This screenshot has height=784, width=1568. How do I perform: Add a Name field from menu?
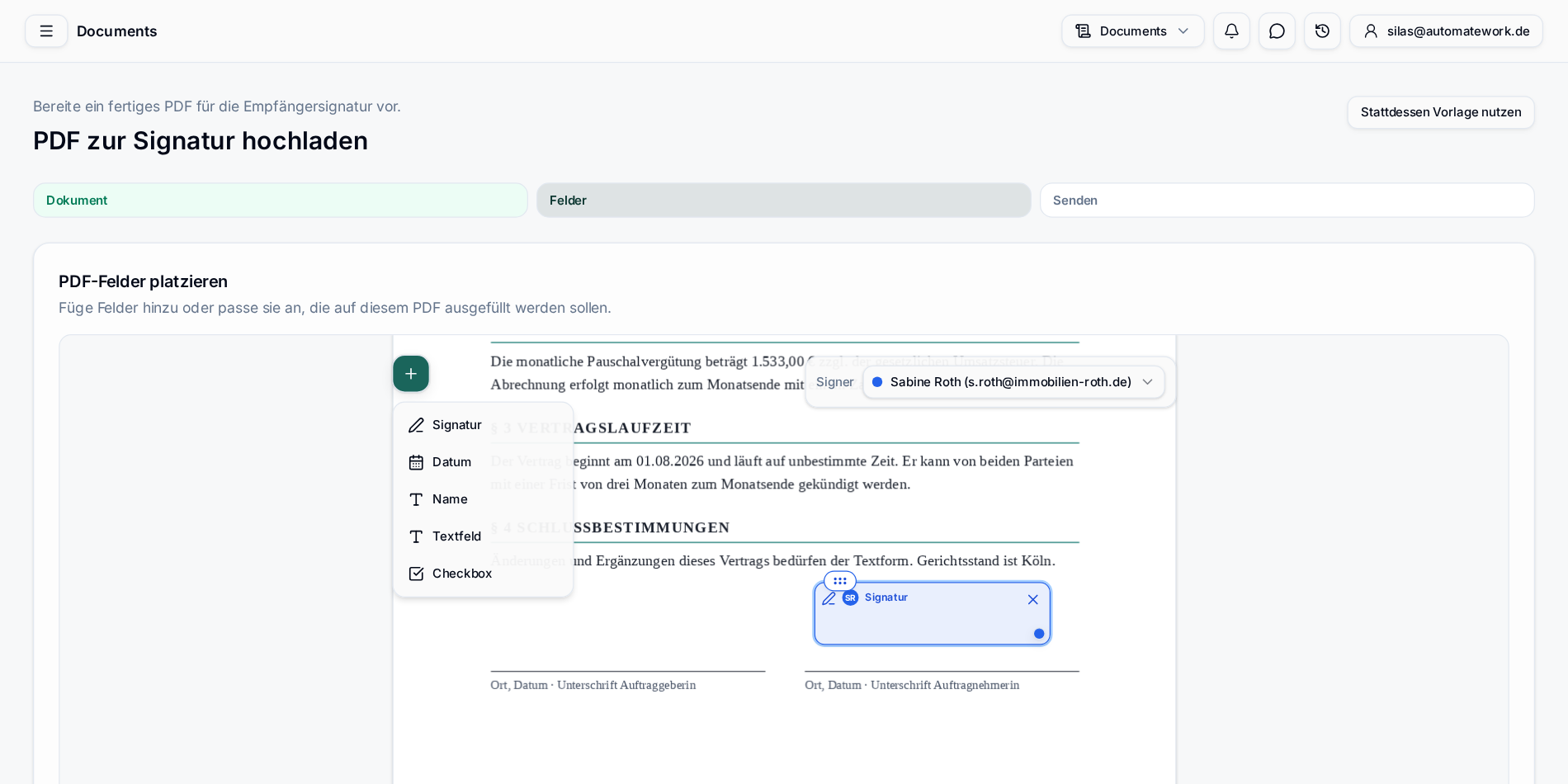[x=483, y=499]
